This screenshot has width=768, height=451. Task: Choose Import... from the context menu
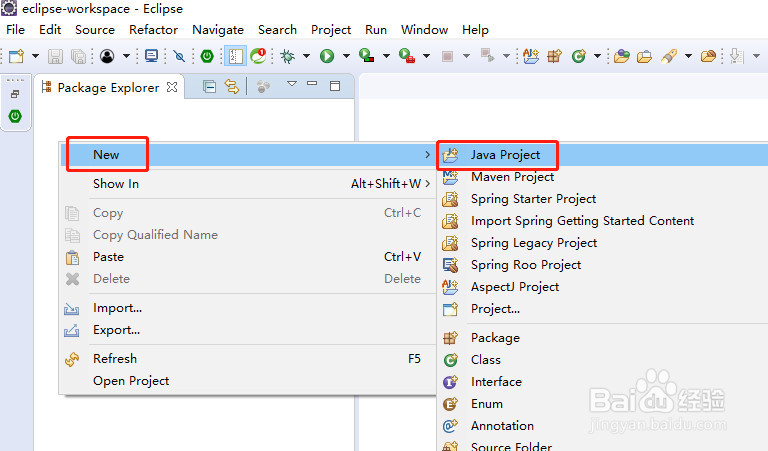pos(248,308)
